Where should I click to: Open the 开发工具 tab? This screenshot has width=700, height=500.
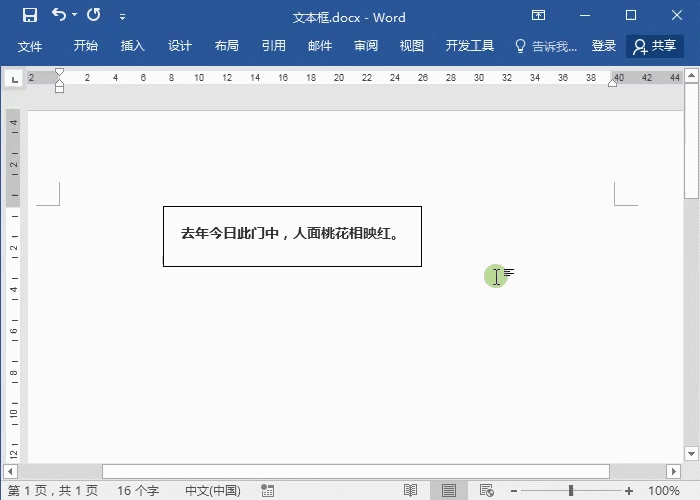coord(470,46)
